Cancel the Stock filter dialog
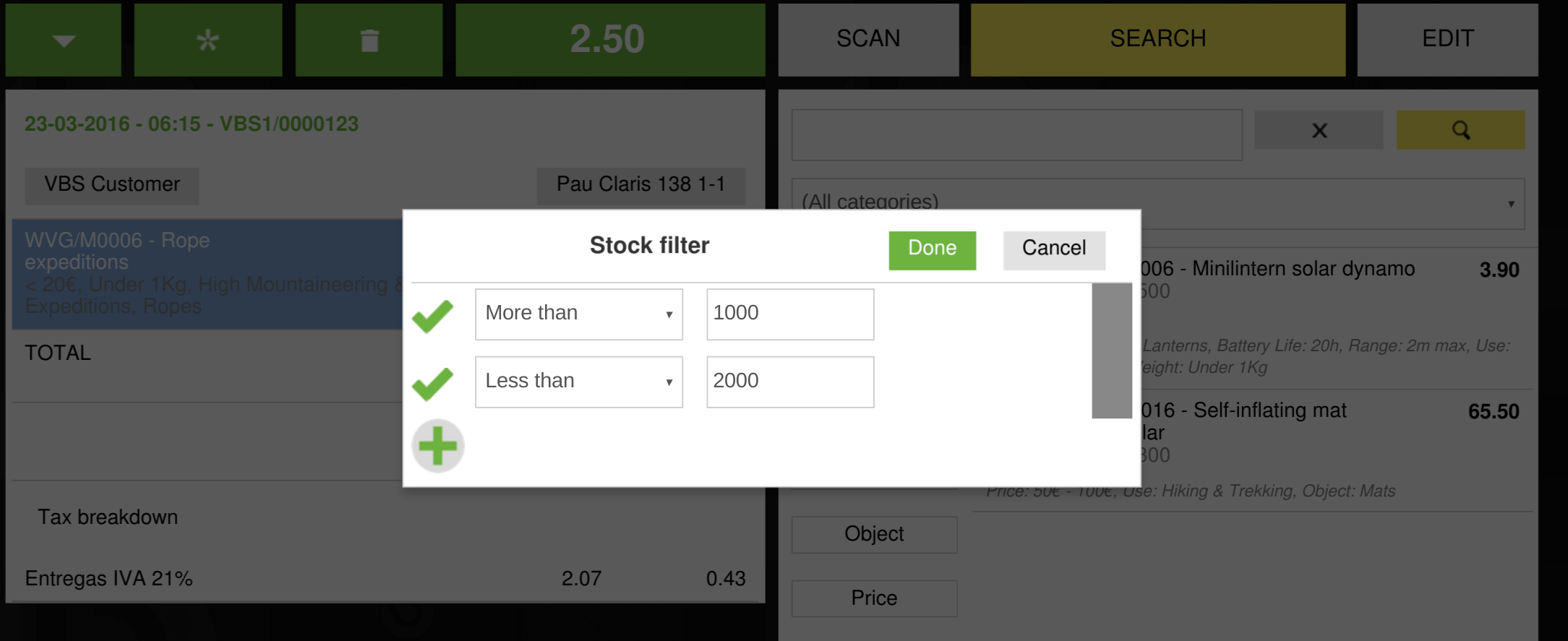Image resolution: width=1568 pixels, height=641 pixels. coord(1053,249)
